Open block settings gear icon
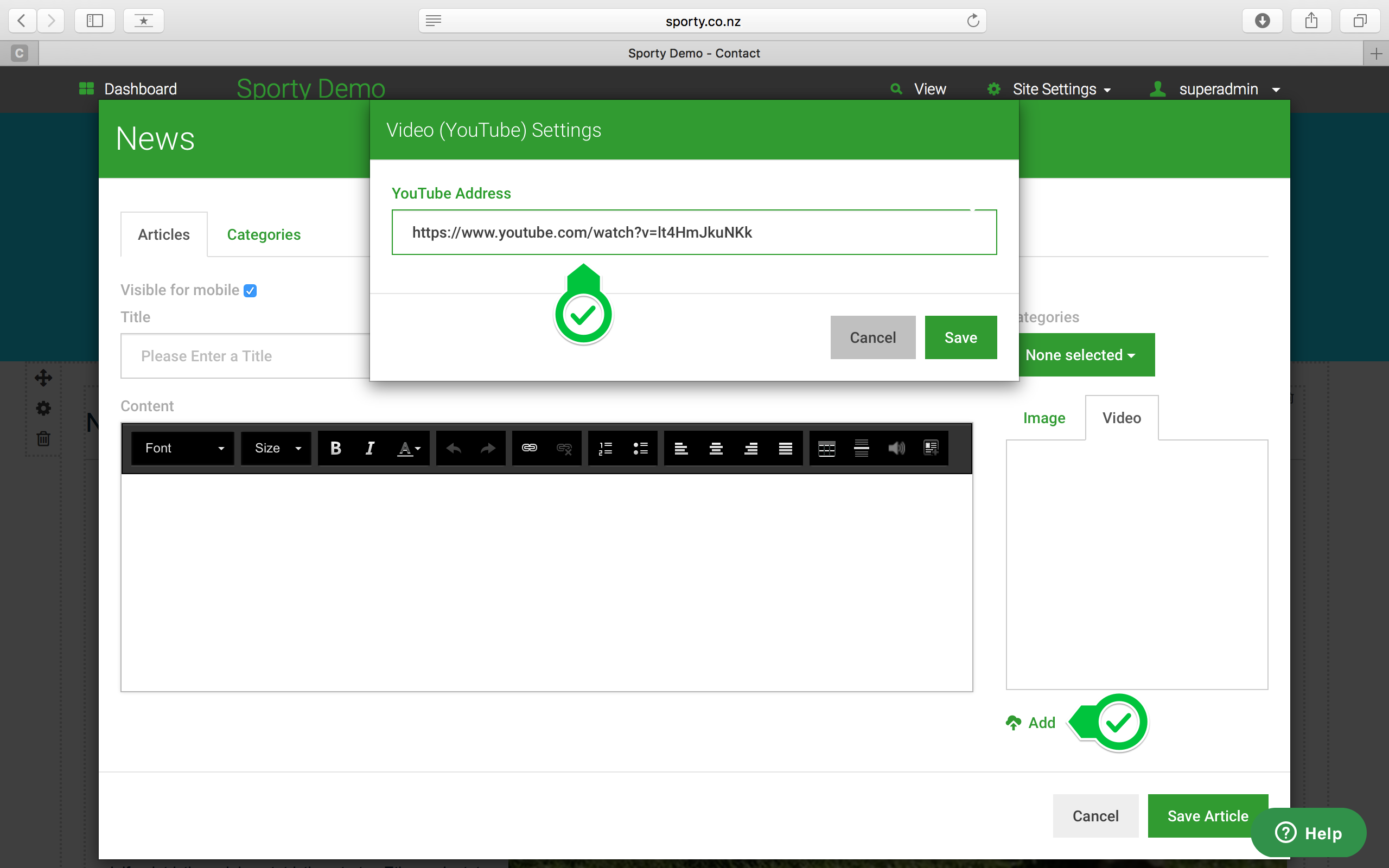 point(43,408)
